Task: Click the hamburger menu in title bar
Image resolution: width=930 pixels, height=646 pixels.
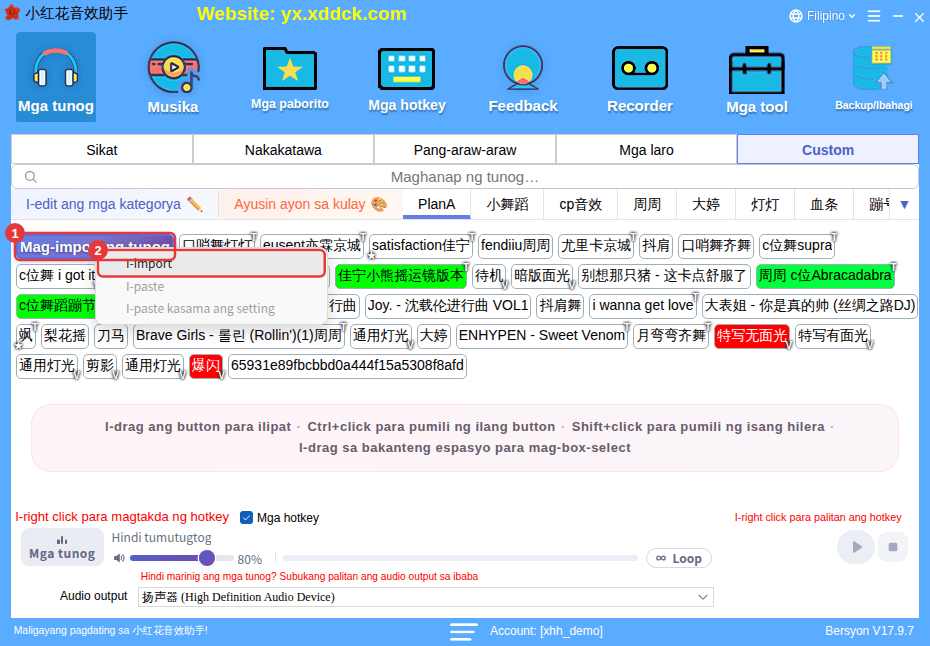Action: tap(874, 16)
